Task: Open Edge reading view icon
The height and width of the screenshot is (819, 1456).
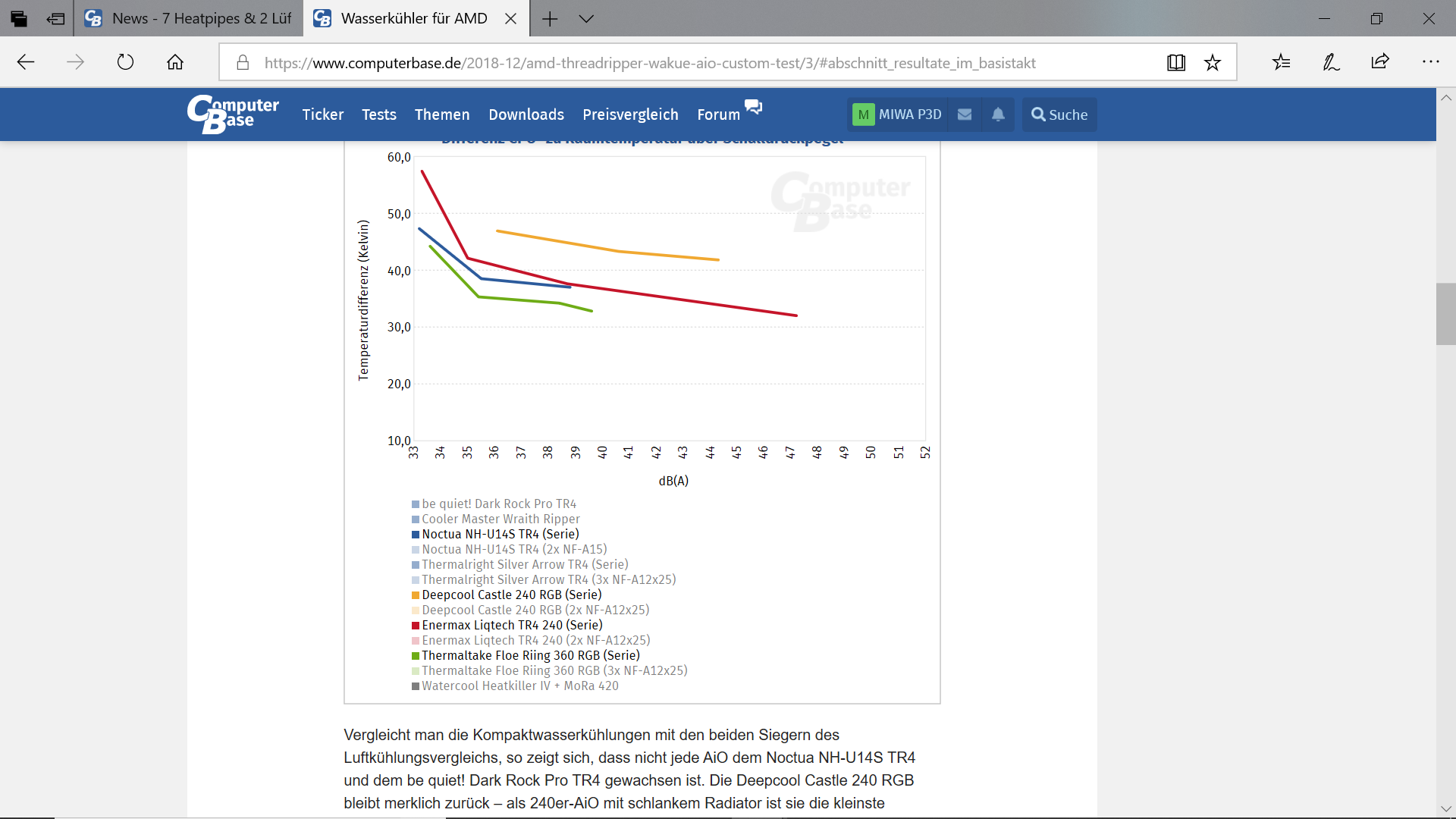Action: click(x=1176, y=63)
